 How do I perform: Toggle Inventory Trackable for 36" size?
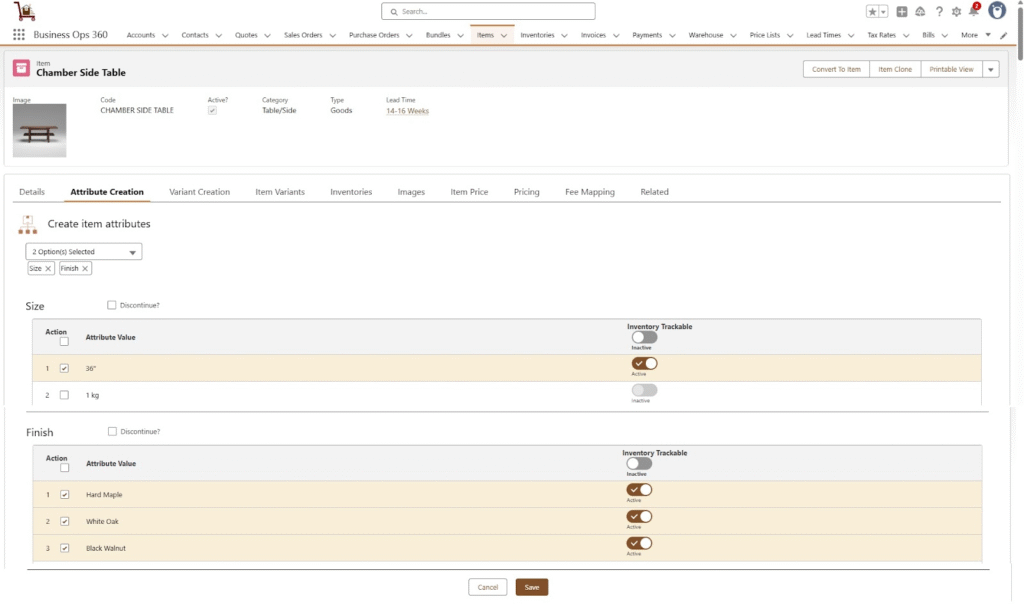point(644,363)
